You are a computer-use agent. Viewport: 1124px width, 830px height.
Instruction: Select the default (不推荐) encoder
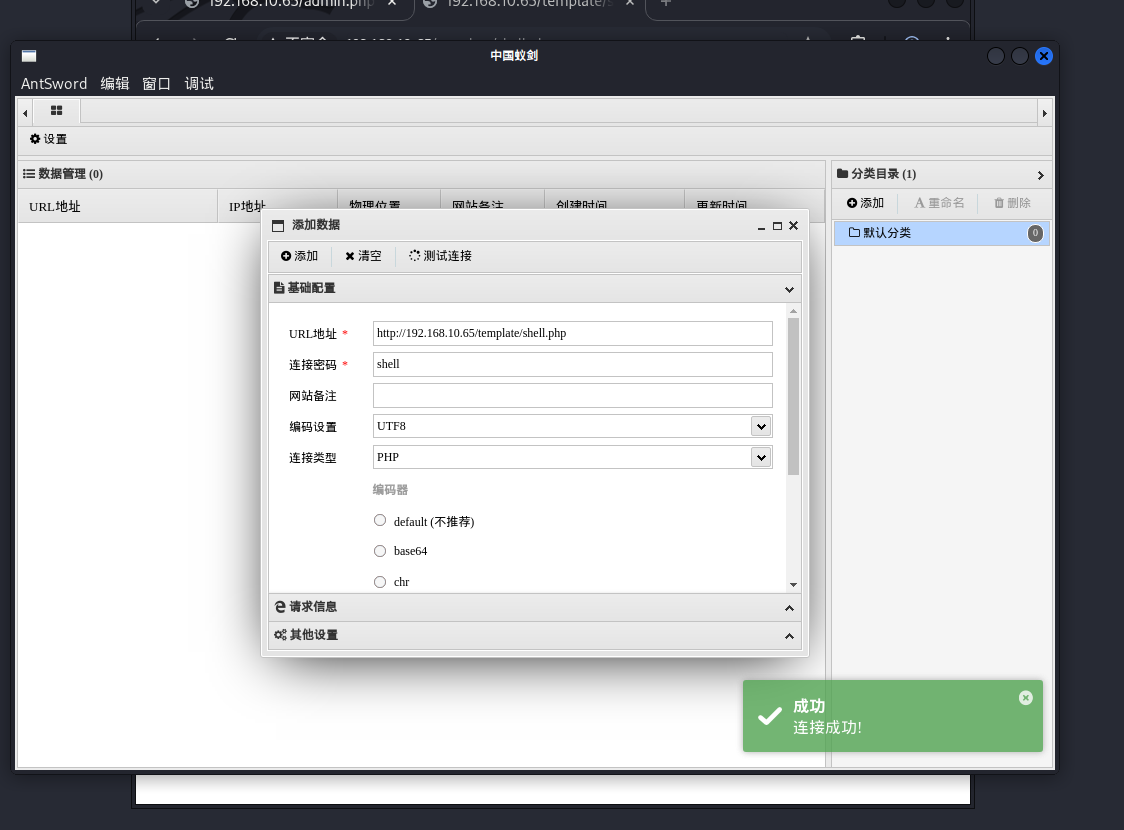pyautogui.click(x=380, y=520)
